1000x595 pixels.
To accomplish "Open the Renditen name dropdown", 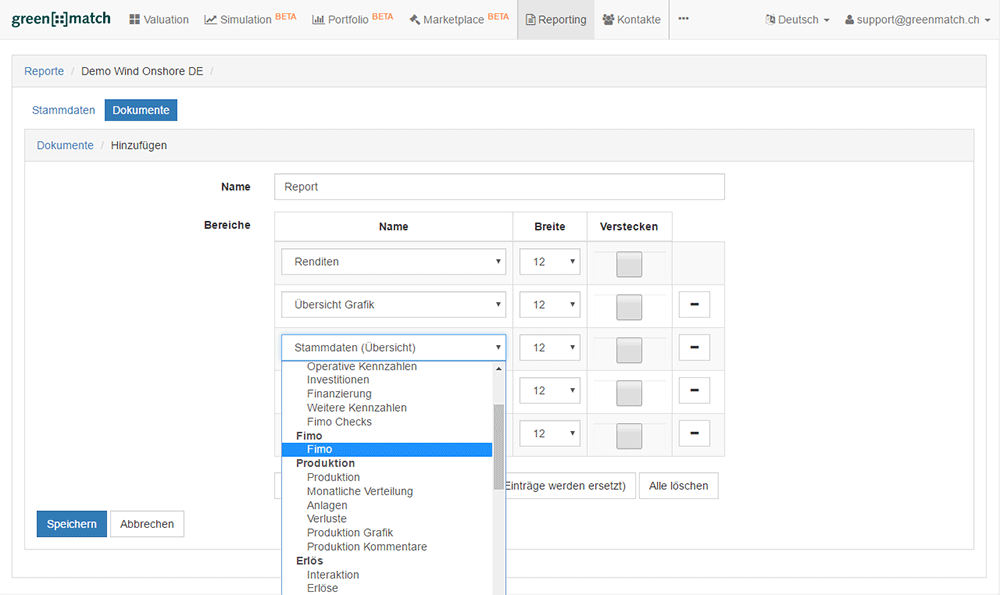I will pos(393,262).
